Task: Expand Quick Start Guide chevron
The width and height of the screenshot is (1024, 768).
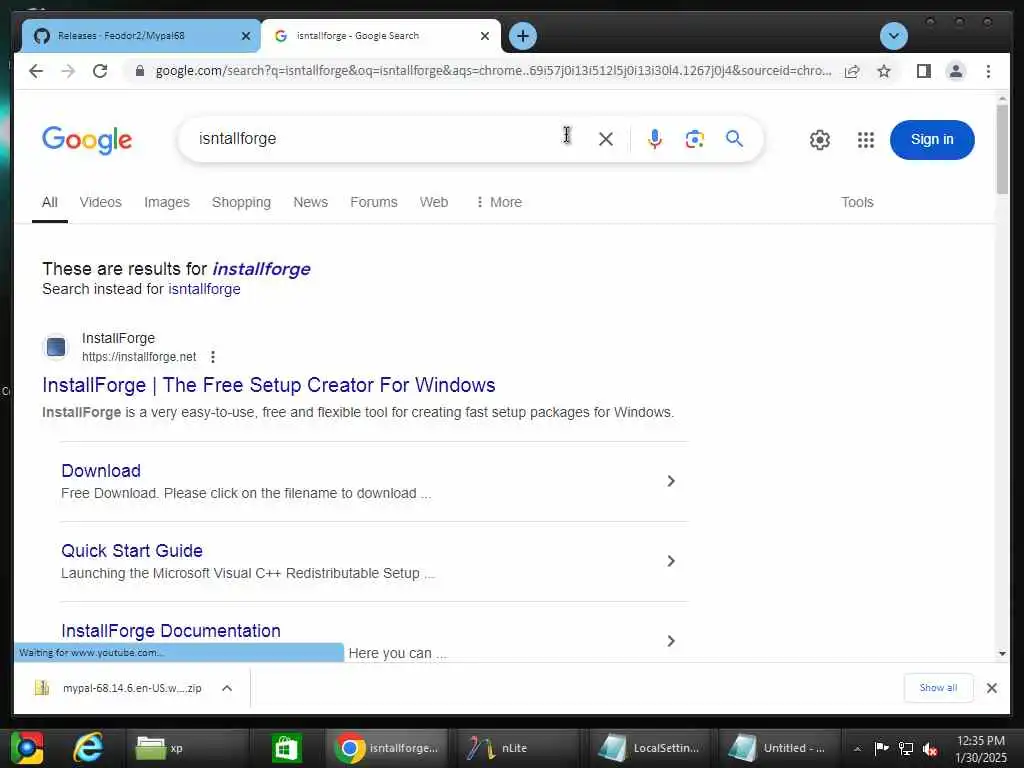Action: (x=671, y=561)
